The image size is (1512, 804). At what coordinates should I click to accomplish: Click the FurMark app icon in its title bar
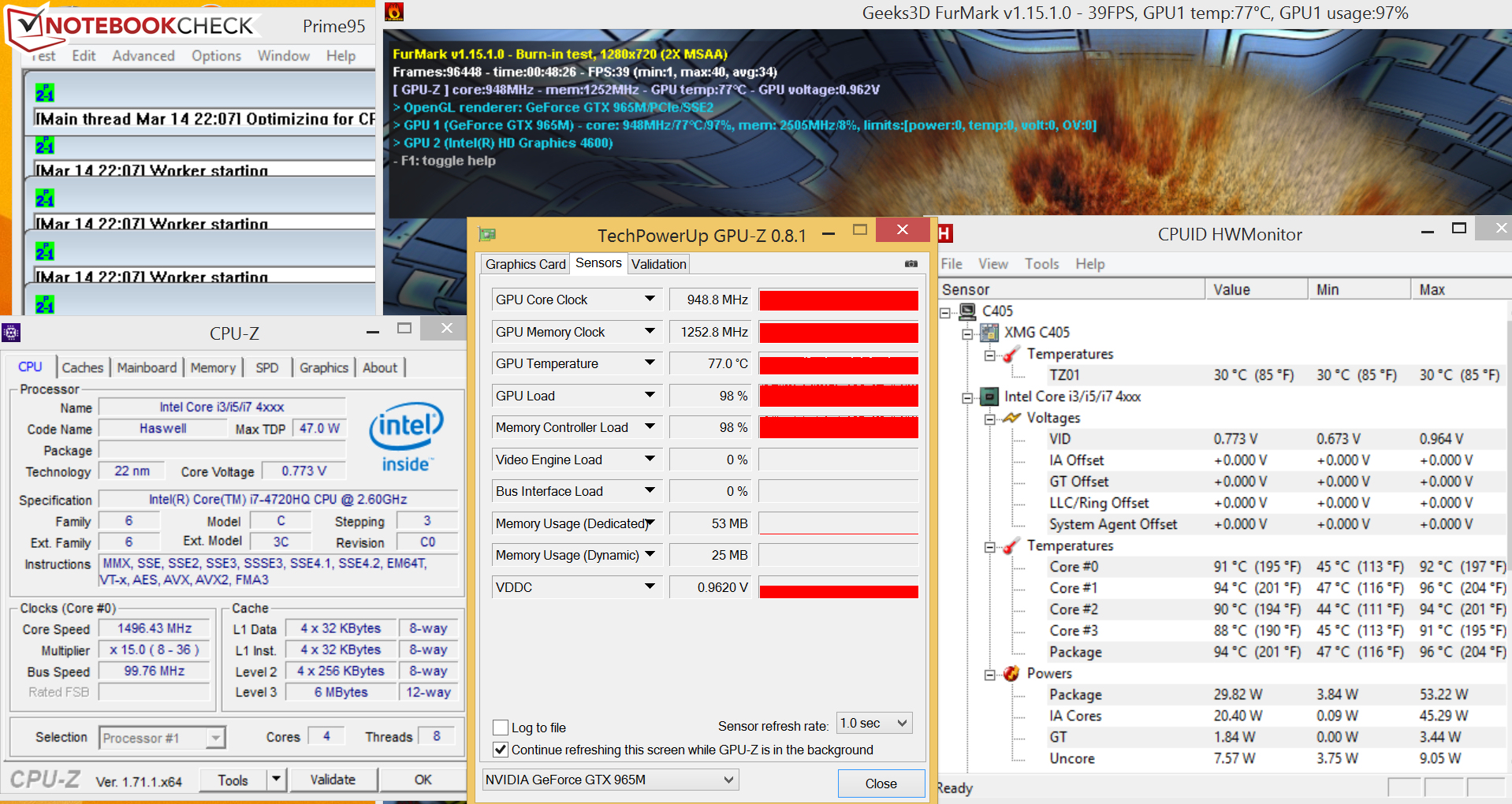(x=394, y=12)
